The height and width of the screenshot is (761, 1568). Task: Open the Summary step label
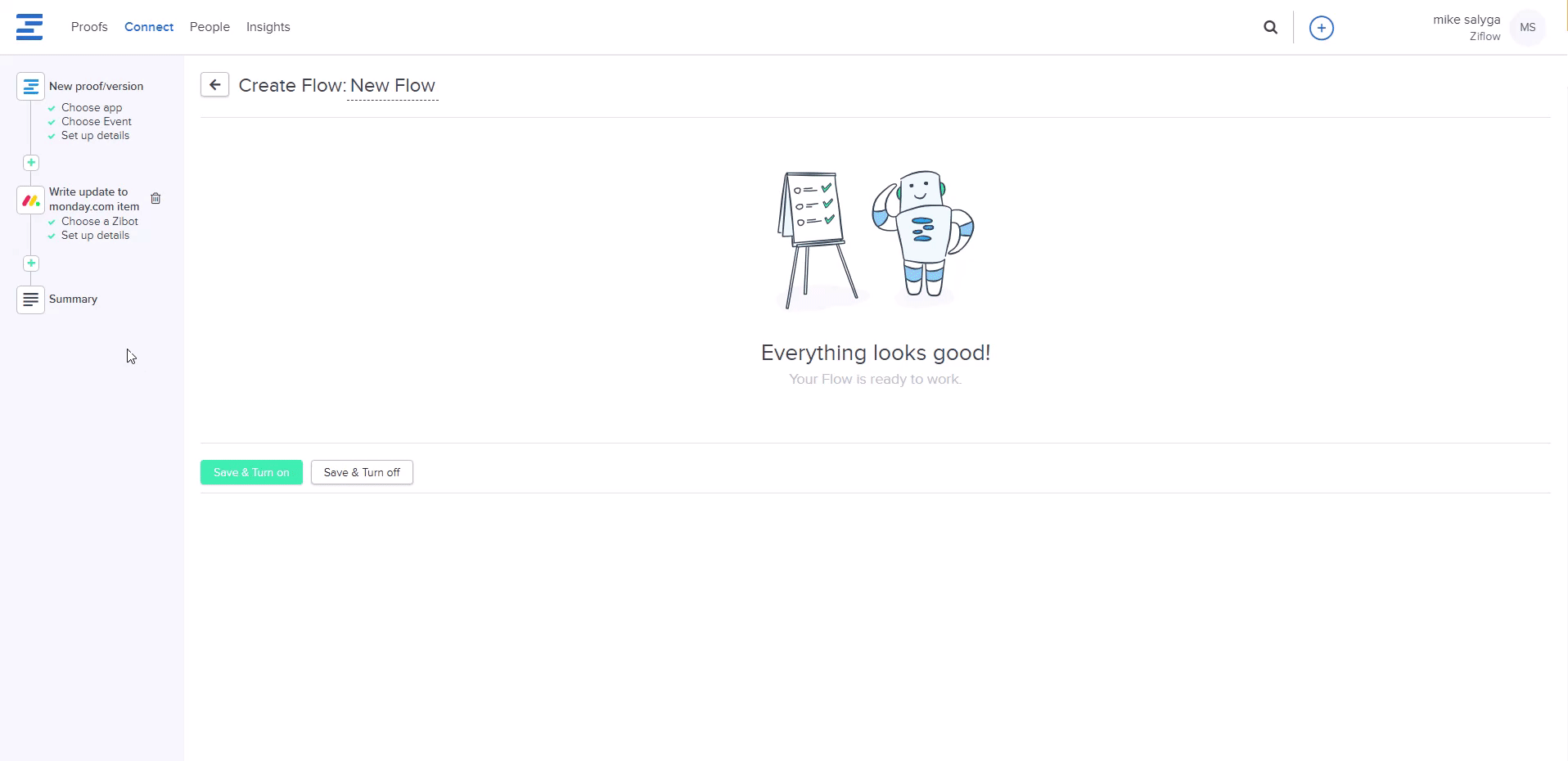[x=73, y=299]
